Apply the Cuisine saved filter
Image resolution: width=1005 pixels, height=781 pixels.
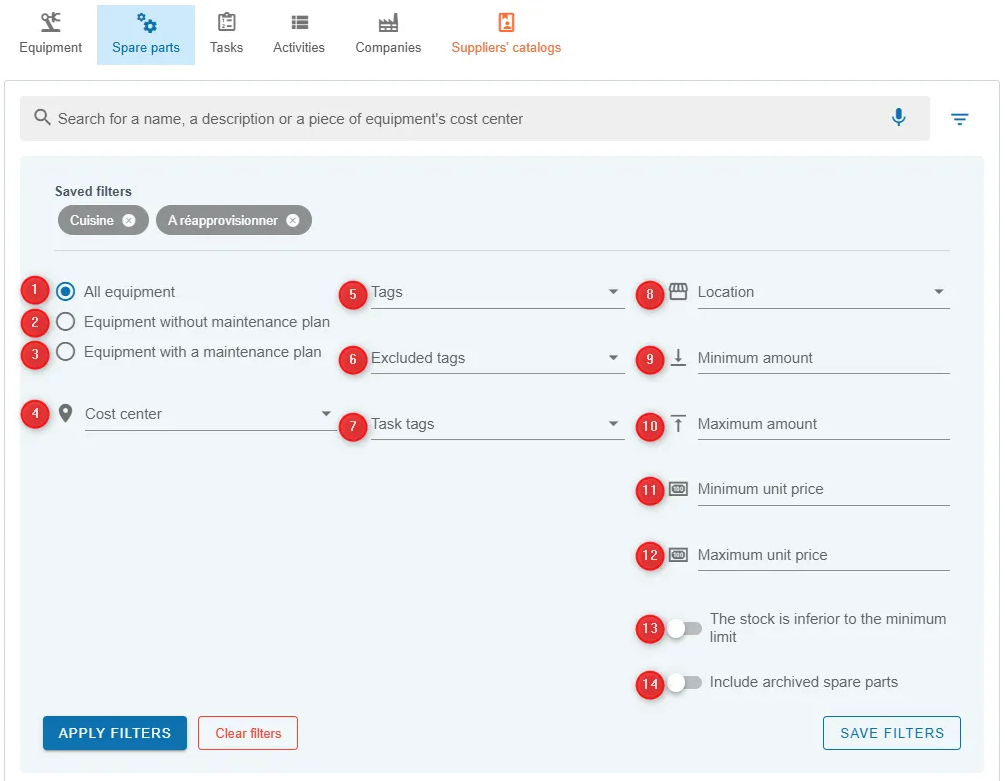(x=92, y=220)
